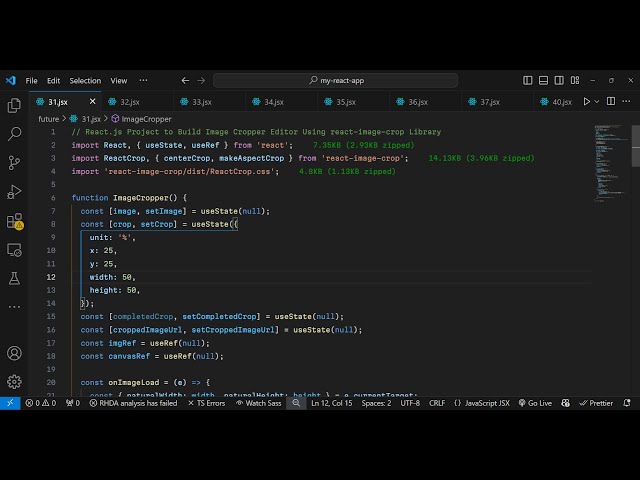Select the JavaScript JSX language mode

[x=482, y=403]
